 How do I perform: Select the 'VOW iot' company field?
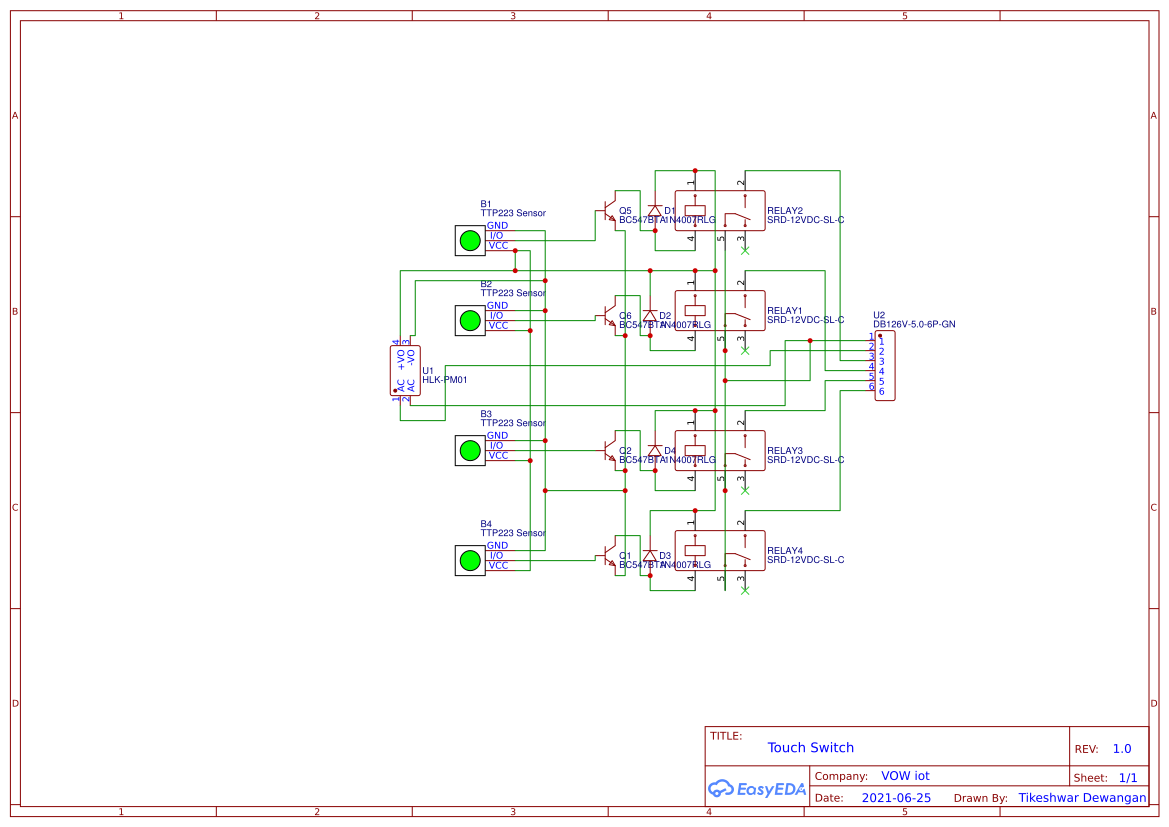pyautogui.click(x=905, y=776)
